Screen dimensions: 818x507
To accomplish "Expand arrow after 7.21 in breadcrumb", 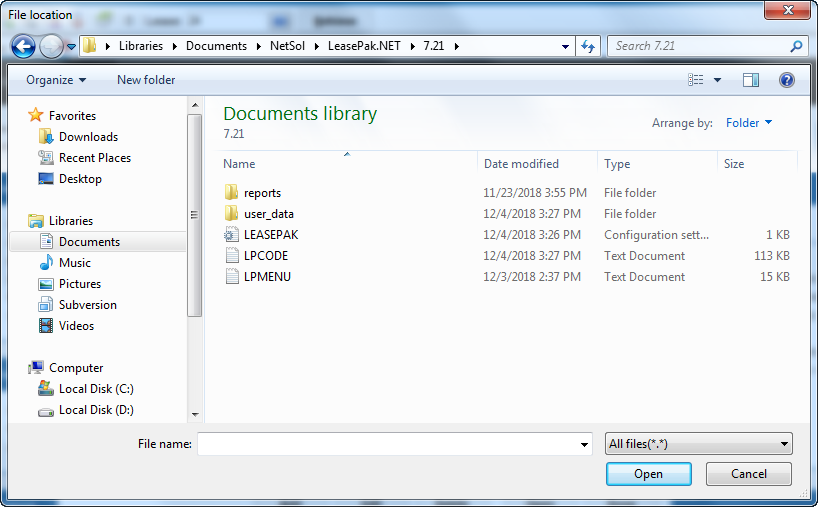I will pos(456,46).
